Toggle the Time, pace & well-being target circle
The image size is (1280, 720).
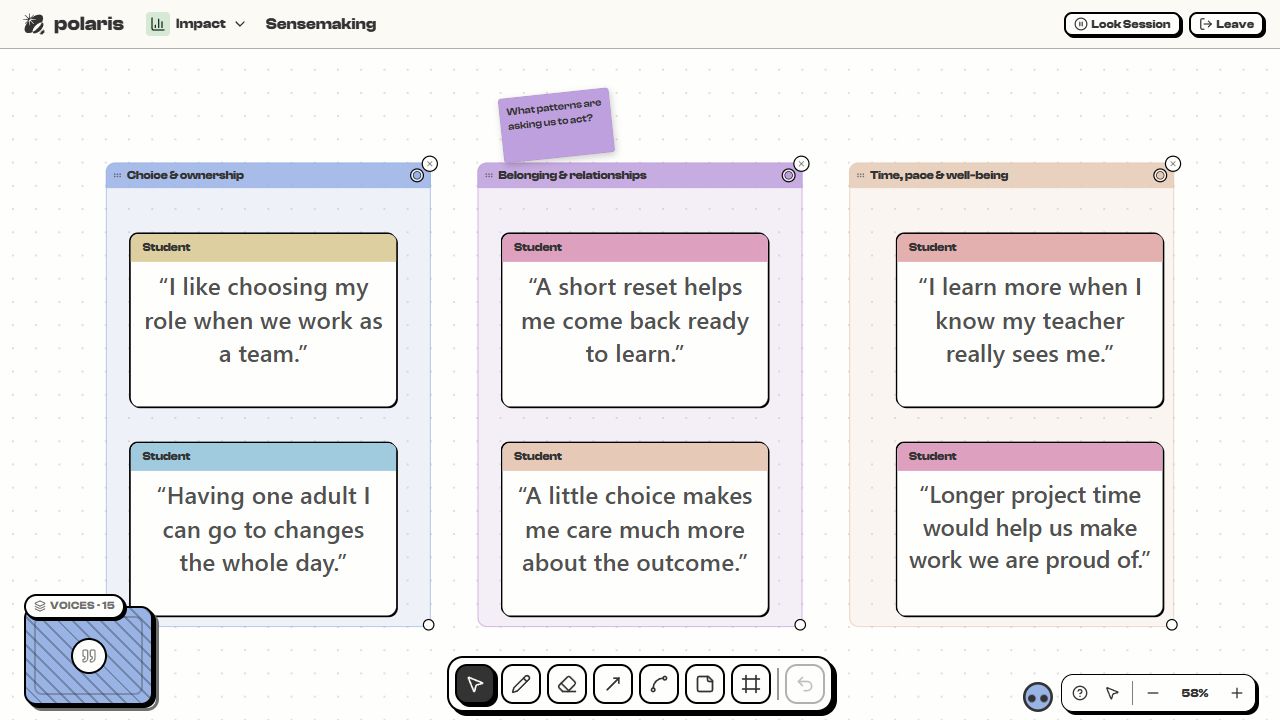pyautogui.click(x=1160, y=175)
